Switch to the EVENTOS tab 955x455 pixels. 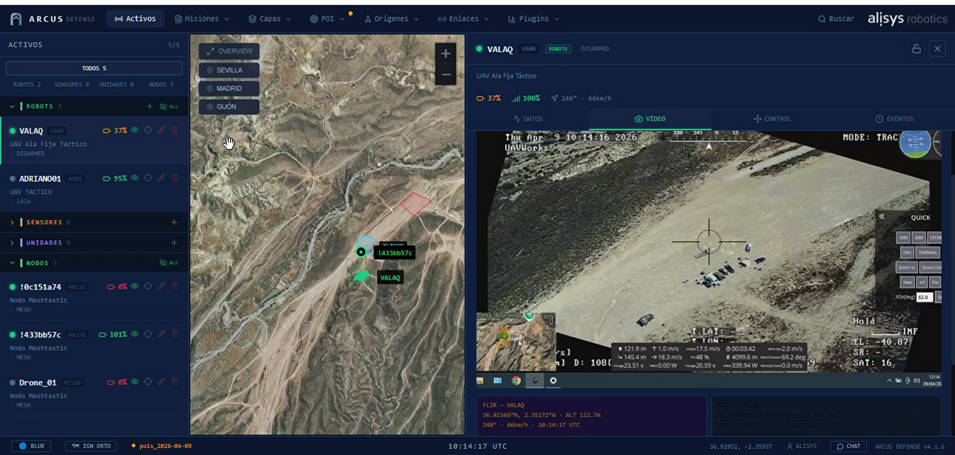point(893,119)
